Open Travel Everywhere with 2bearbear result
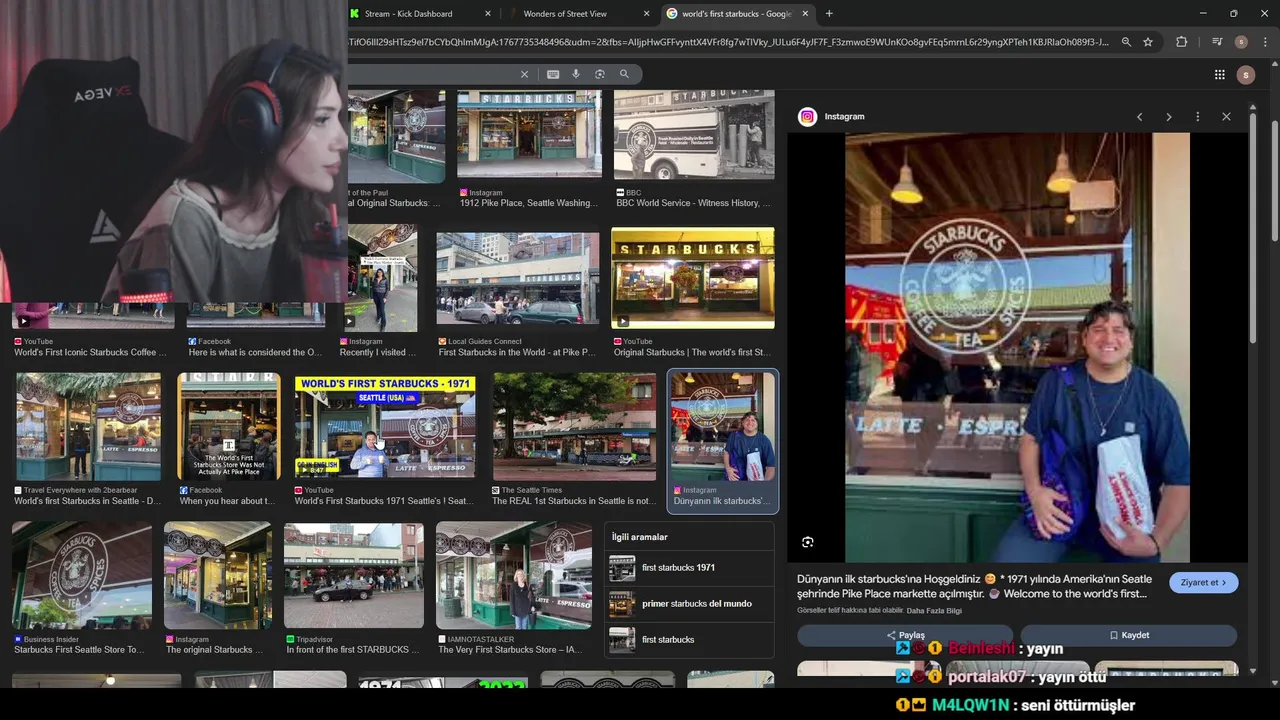Image resolution: width=1280 pixels, height=720 pixels. coord(88,441)
